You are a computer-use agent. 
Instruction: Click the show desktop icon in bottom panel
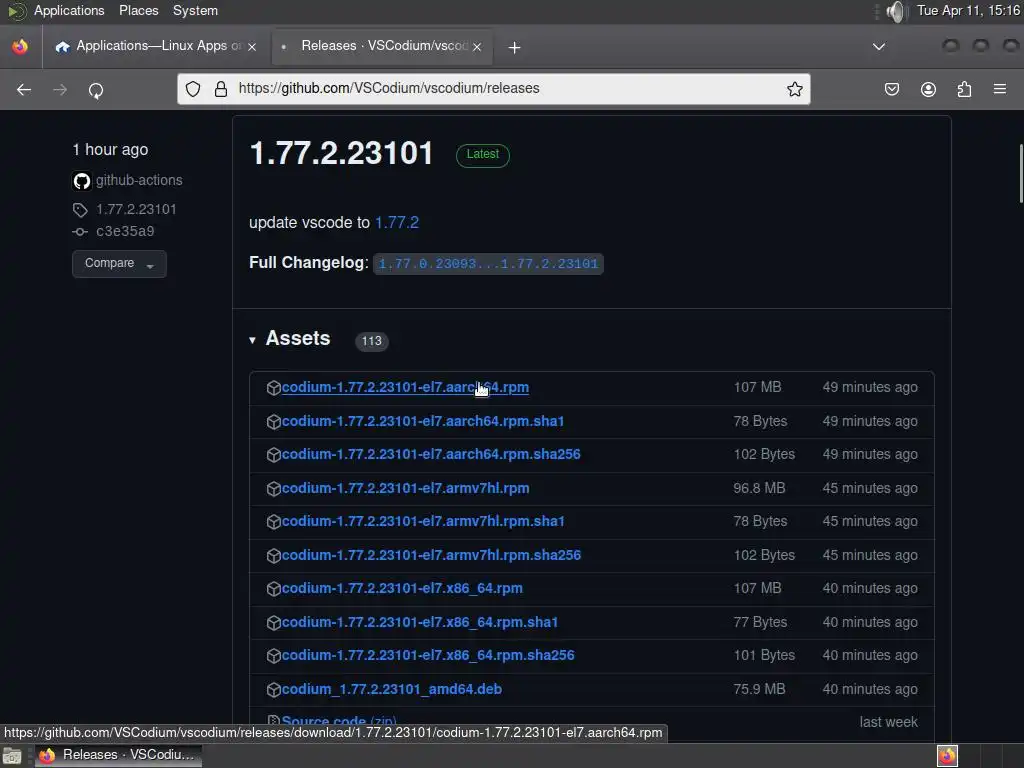(12, 756)
